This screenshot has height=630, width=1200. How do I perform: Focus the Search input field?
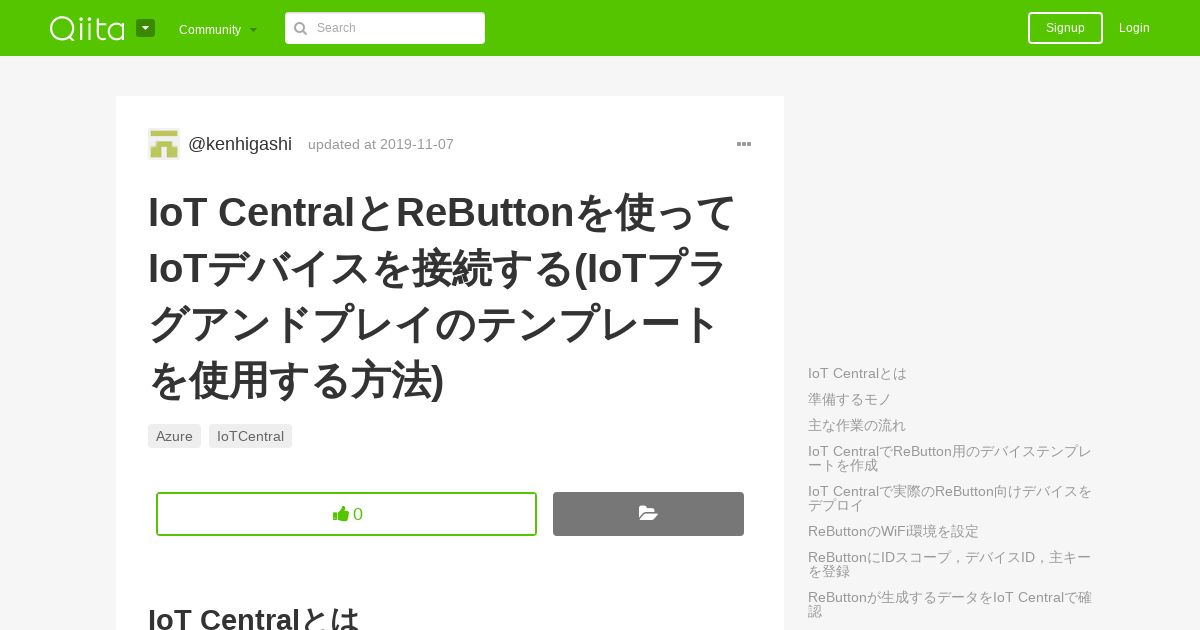click(385, 28)
